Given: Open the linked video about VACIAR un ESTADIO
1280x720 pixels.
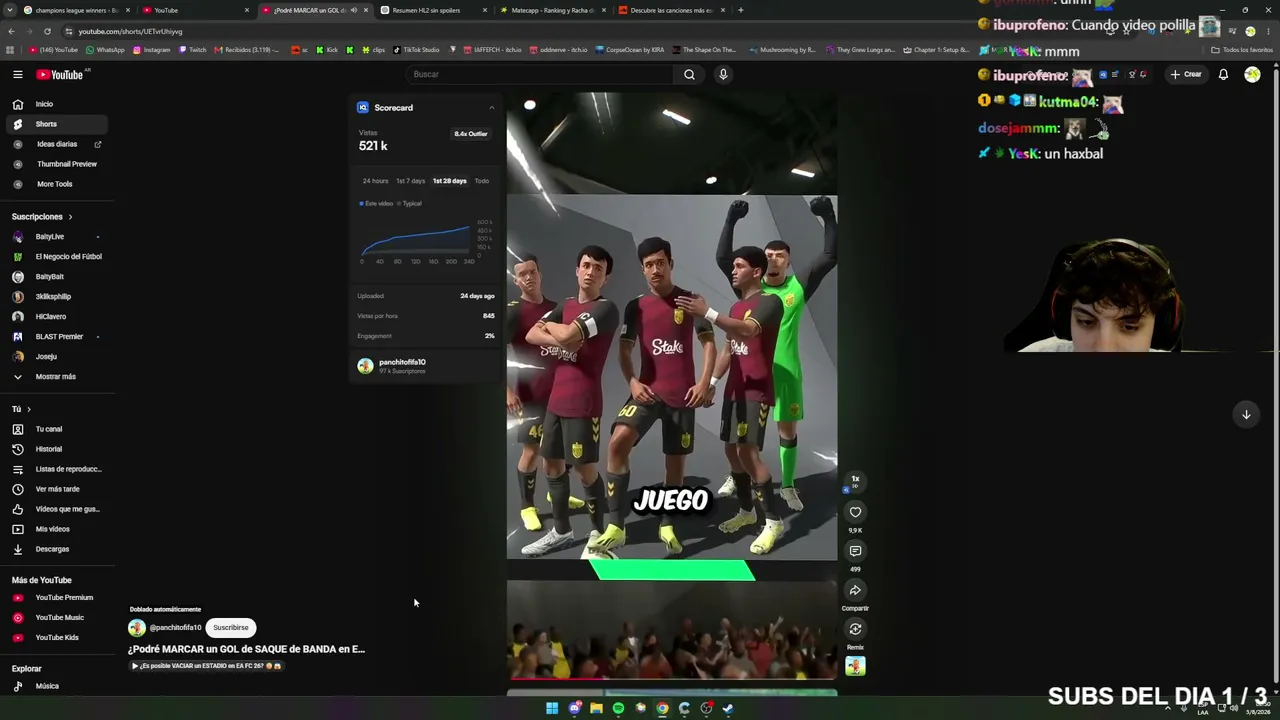Looking at the screenshot, I should tap(207, 666).
